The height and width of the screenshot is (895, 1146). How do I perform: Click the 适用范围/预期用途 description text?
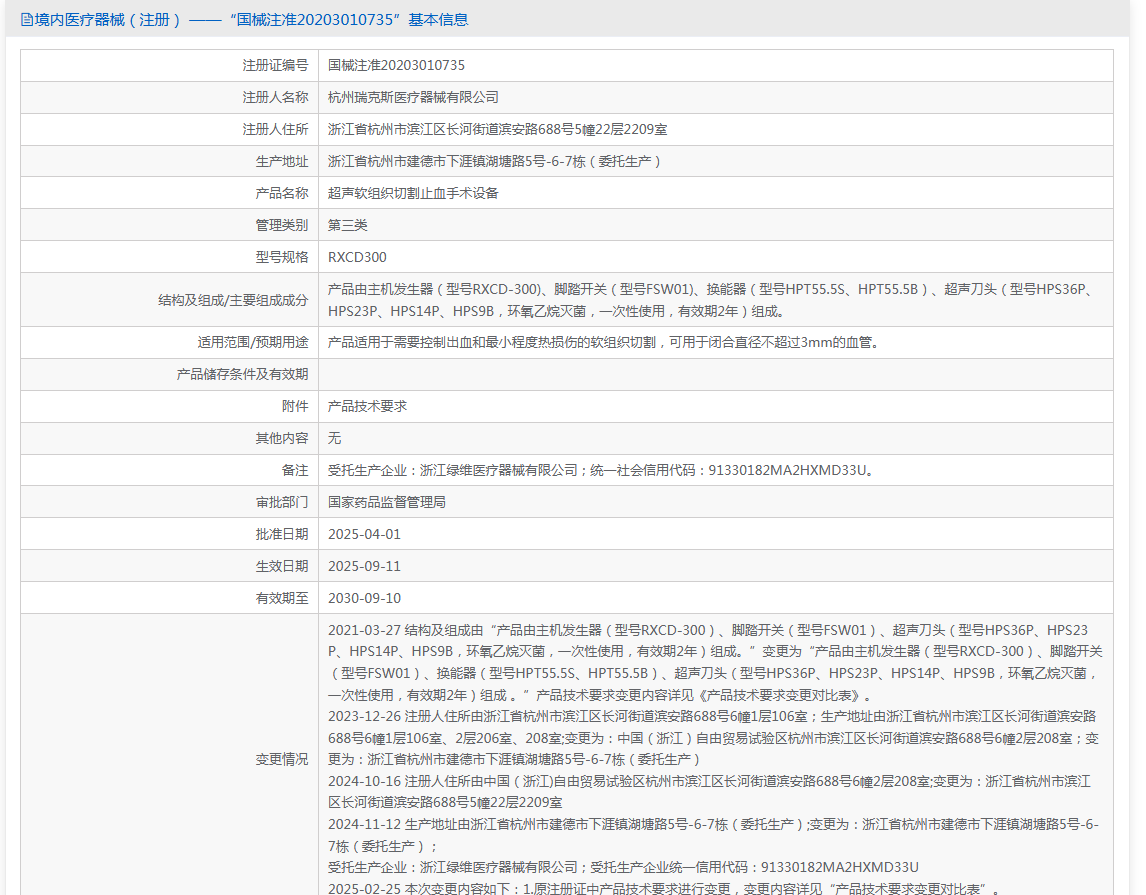[603, 342]
